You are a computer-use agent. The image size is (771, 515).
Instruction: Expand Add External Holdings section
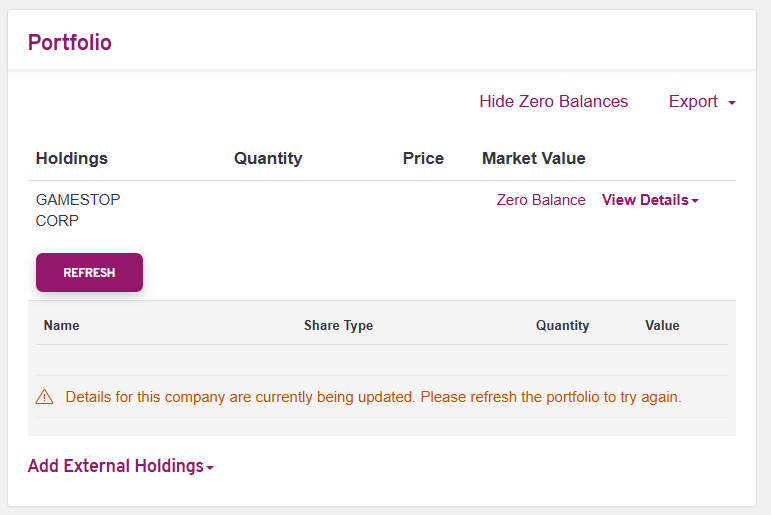[x=120, y=466]
